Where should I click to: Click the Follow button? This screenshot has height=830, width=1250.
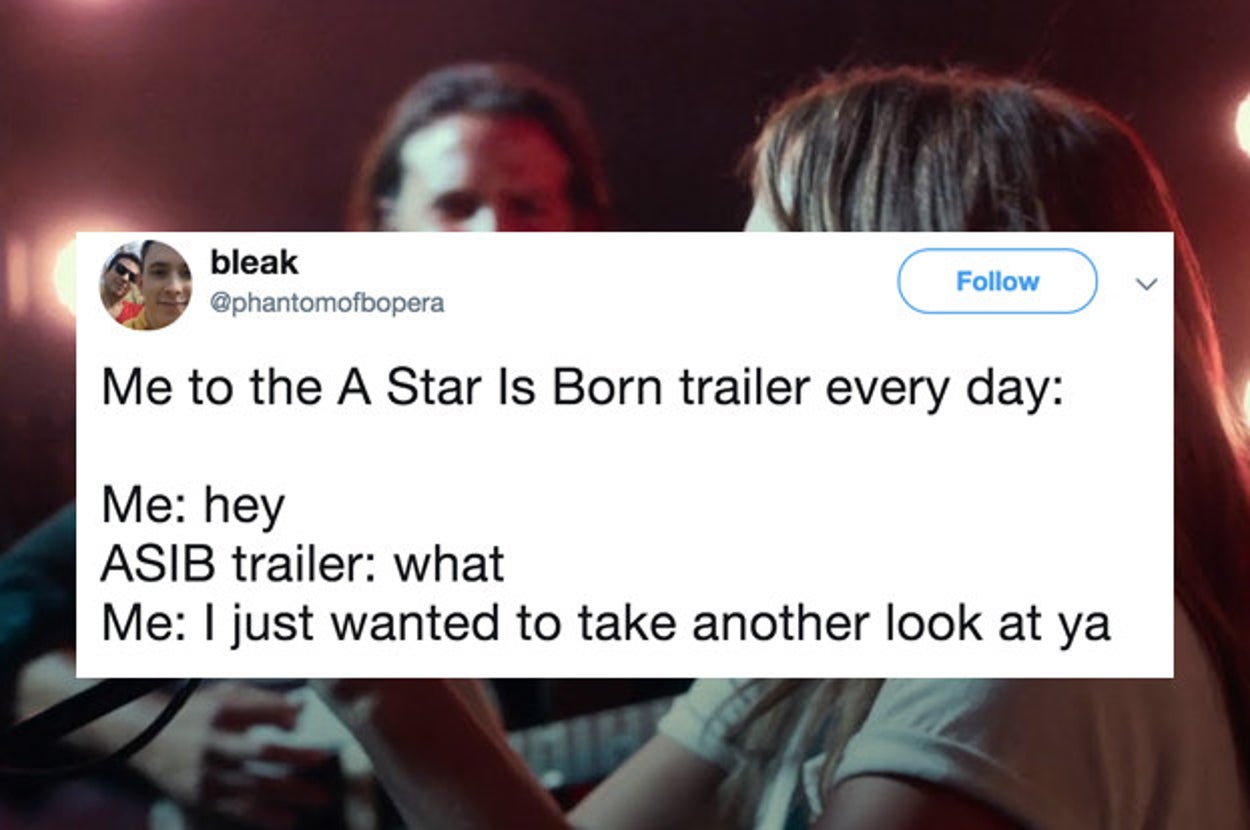pos(997,281)
